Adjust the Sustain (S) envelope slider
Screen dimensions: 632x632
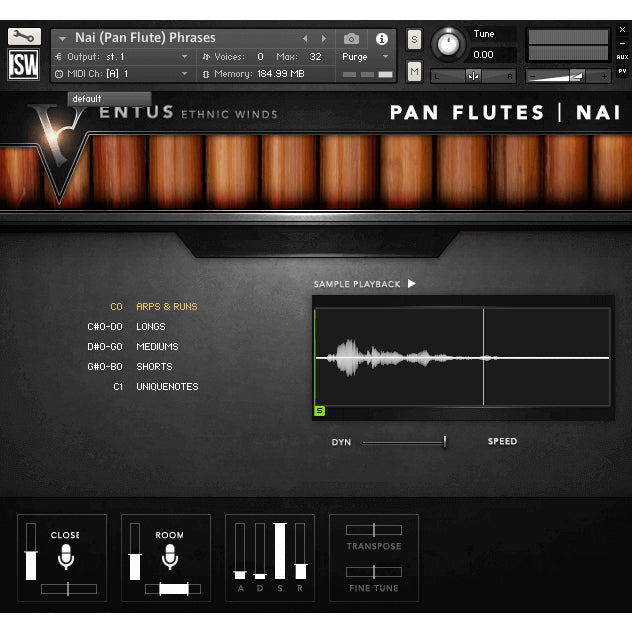tap(280, 551)
